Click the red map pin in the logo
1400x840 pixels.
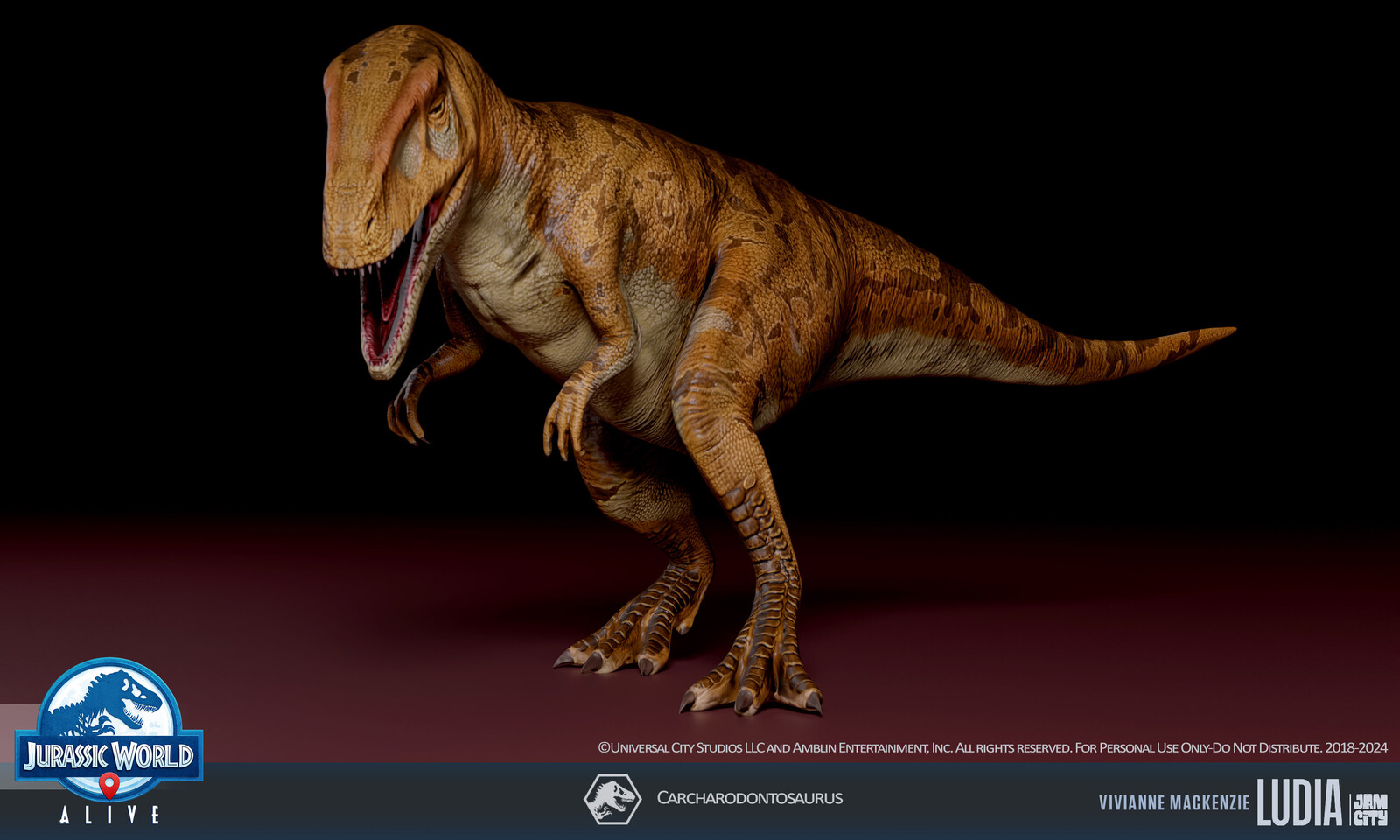coord(109,785)
